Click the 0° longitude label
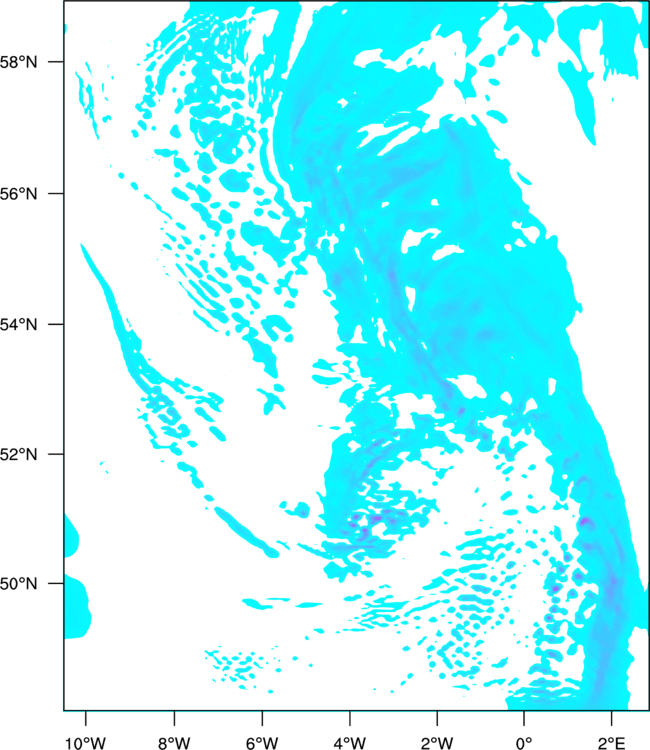 tap(524, 743)
